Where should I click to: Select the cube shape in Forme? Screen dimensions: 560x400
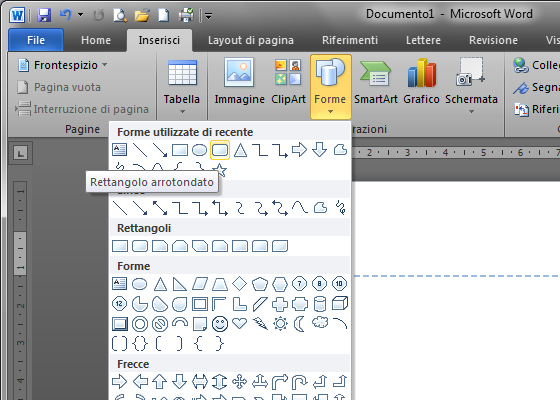[340, 303]
